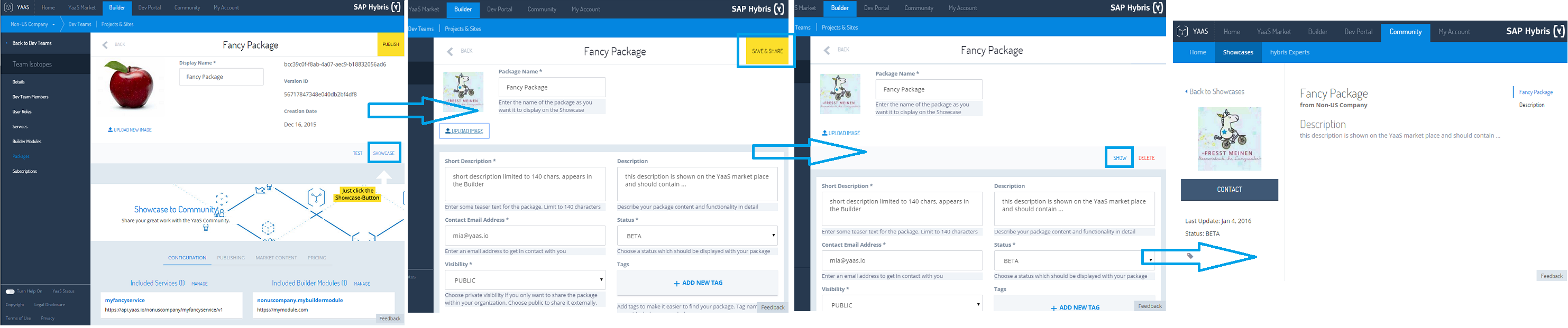Click the yellow SAVE & SHARE button

pos(767,51)
